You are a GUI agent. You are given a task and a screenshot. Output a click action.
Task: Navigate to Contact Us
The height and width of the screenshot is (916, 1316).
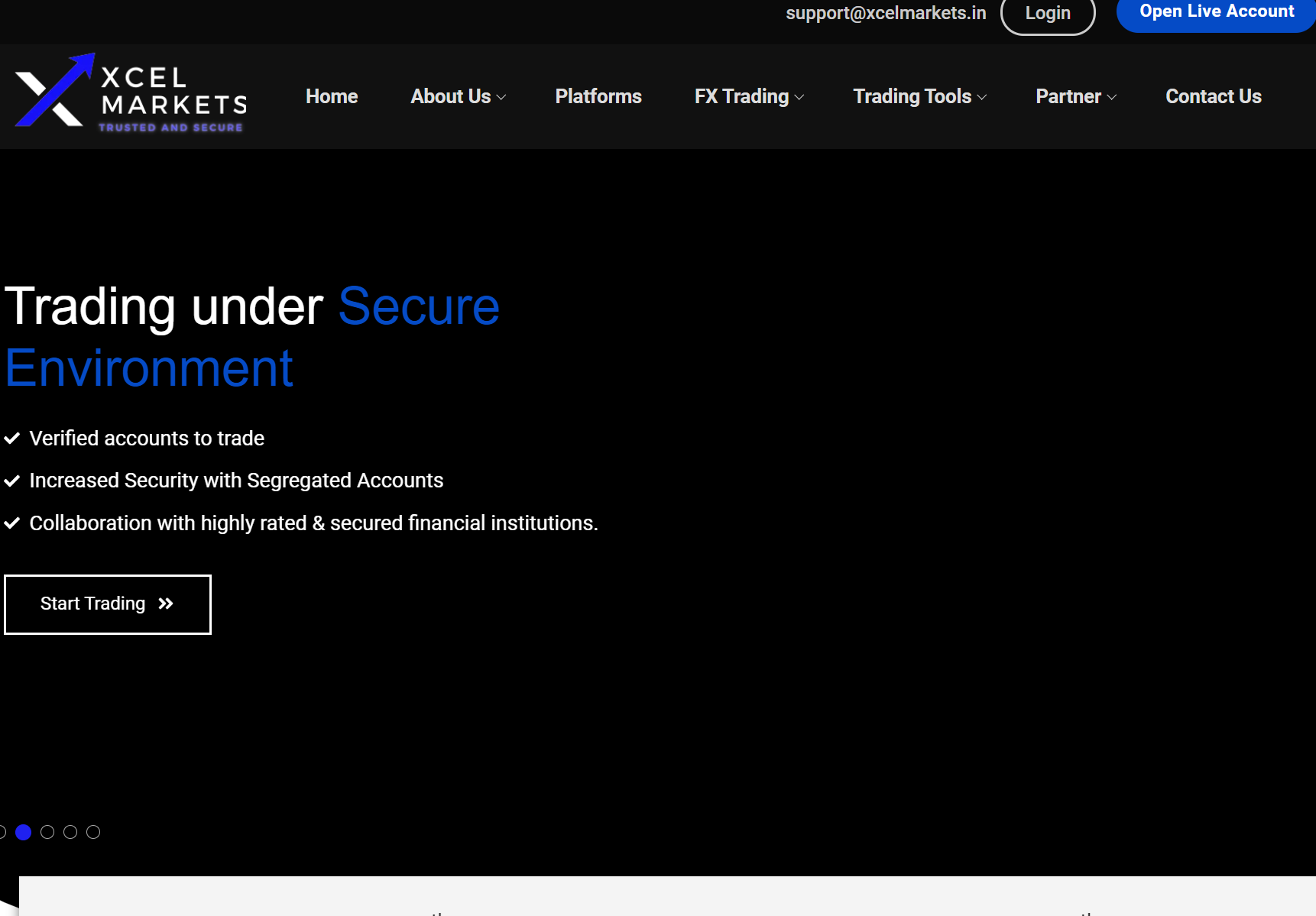coord(1213,96)
